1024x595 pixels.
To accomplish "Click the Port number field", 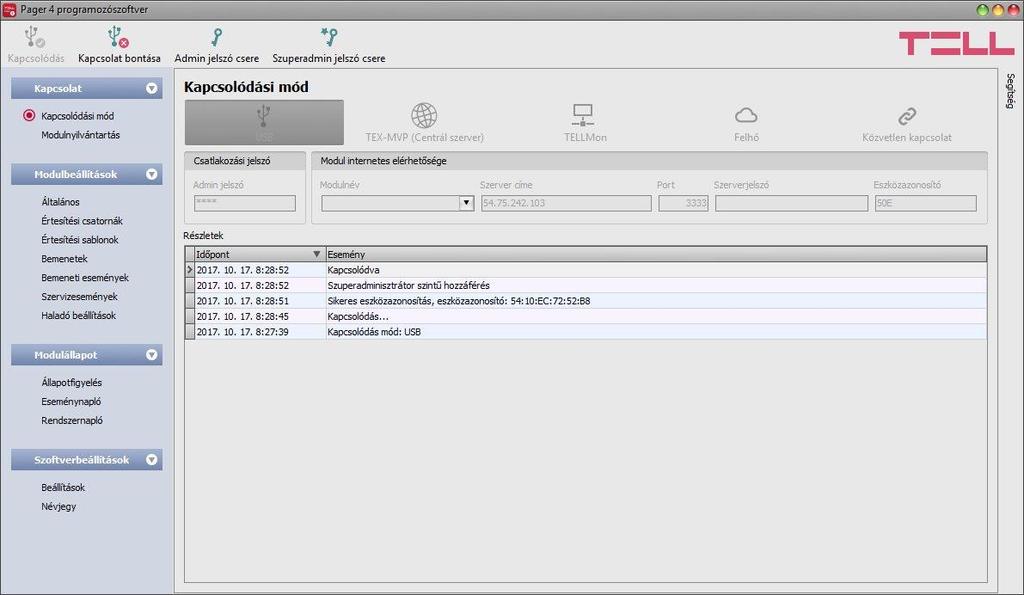I will [683, 203].
